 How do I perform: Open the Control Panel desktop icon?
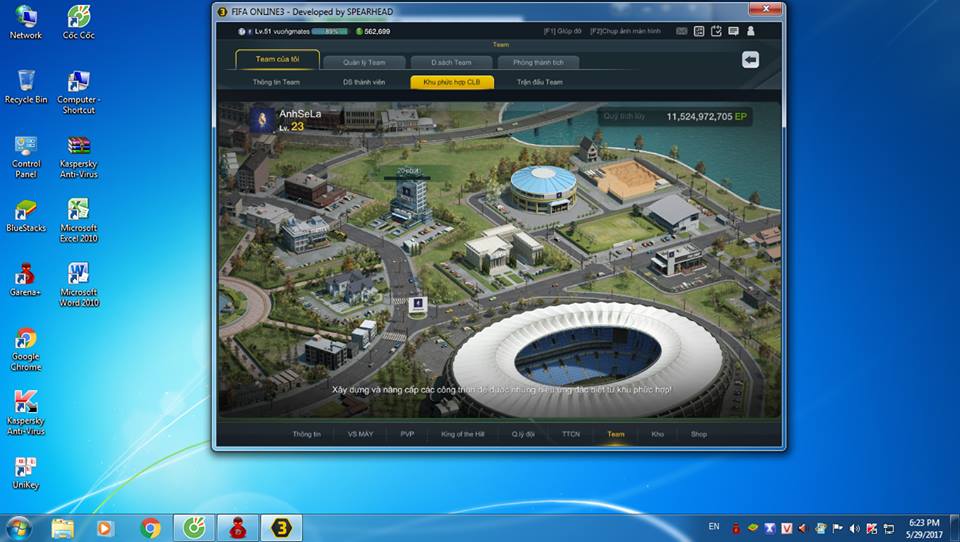26,157
